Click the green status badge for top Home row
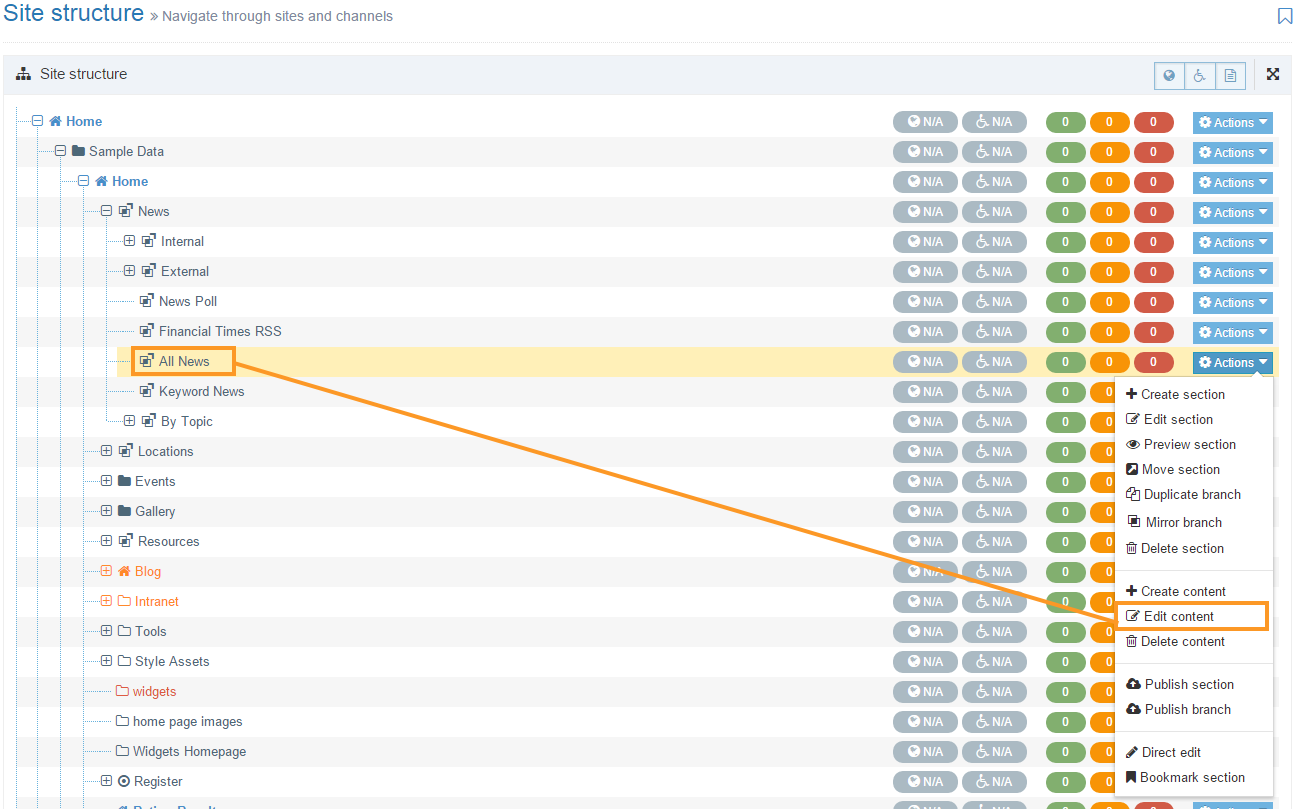1299x809 pixels. pos(1065,122)
